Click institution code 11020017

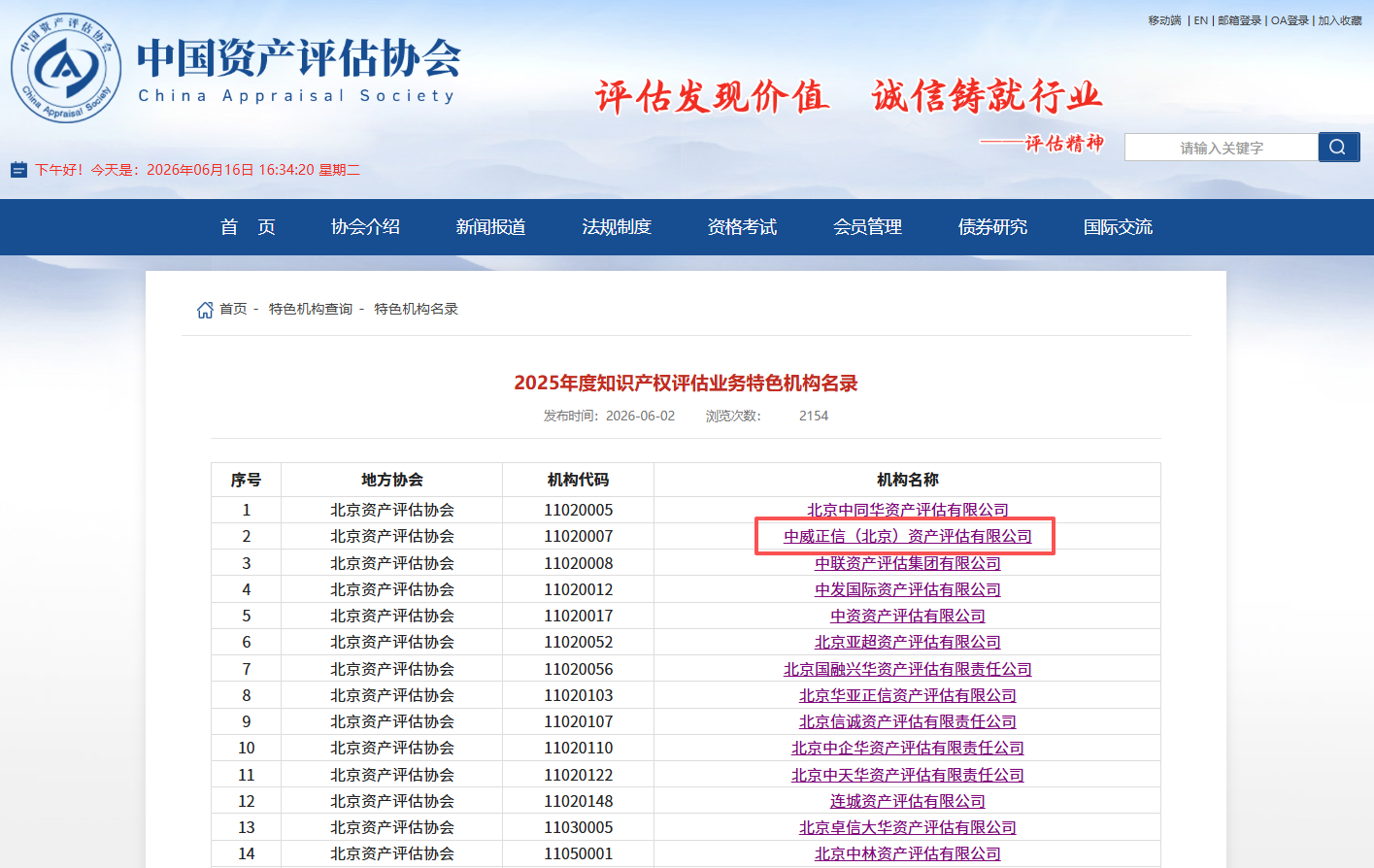pyautogui.click(x=579, y=616)
